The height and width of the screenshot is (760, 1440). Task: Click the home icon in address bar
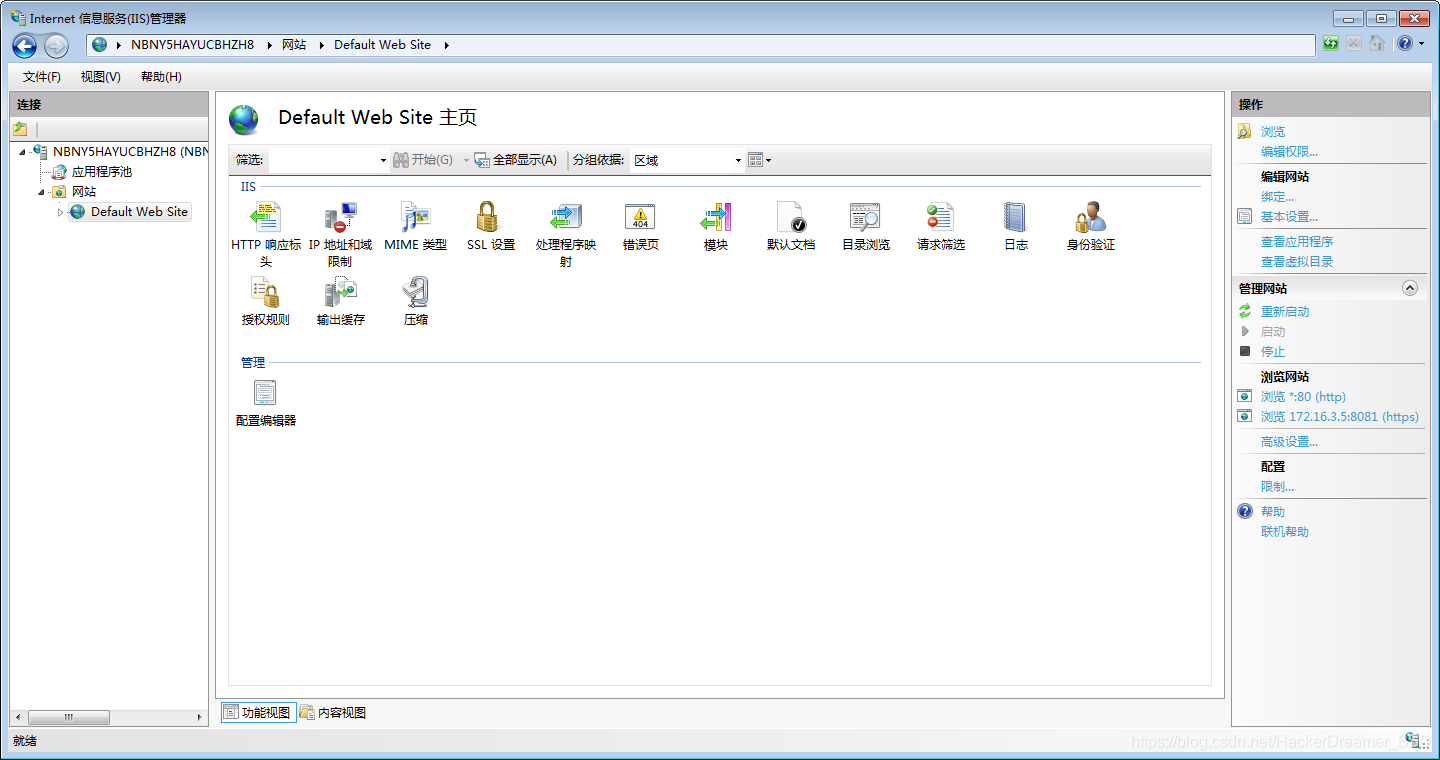tap(1376, 44)
